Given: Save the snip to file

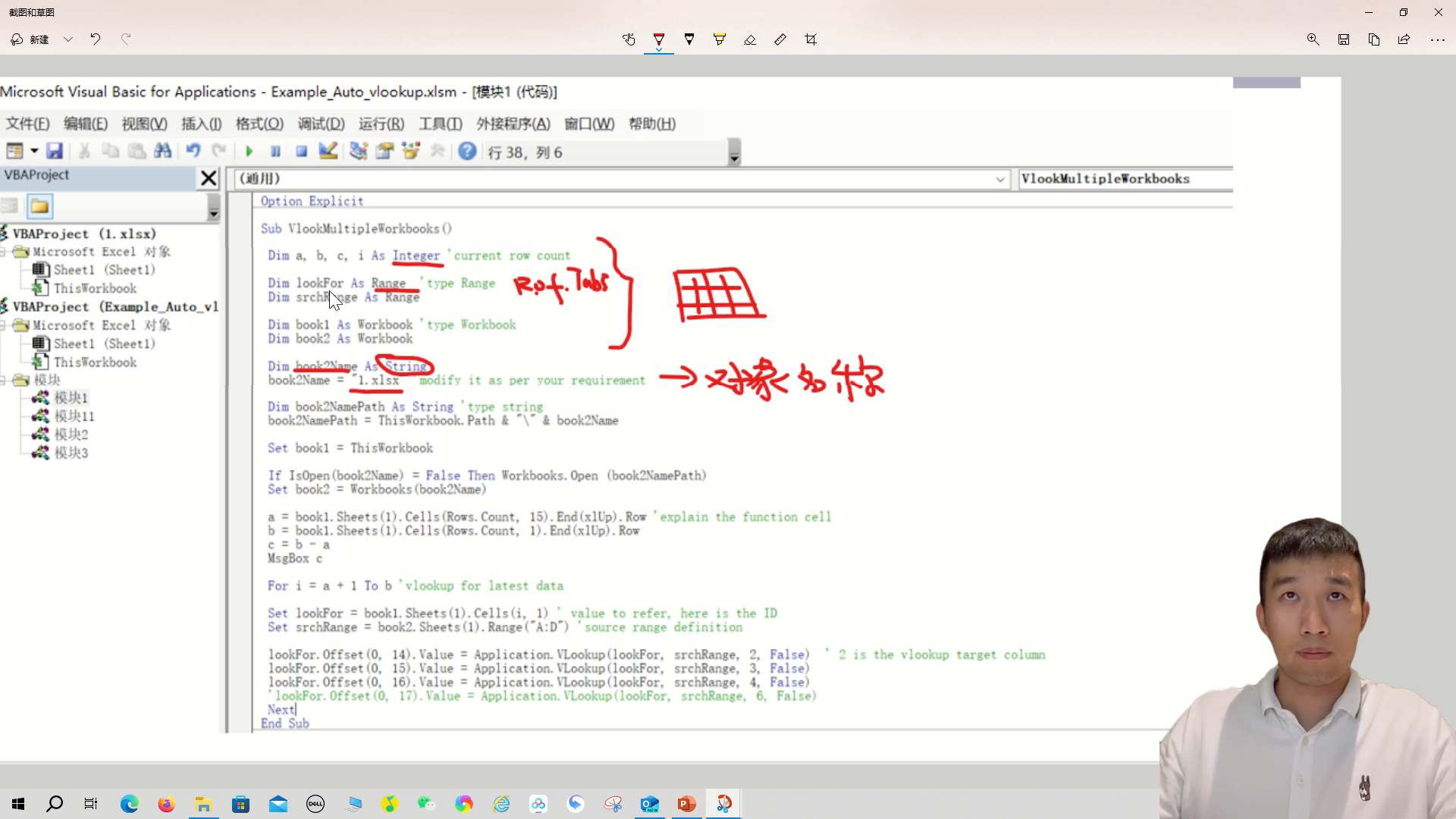Looking at the screenshot, I should point(1343,39).
